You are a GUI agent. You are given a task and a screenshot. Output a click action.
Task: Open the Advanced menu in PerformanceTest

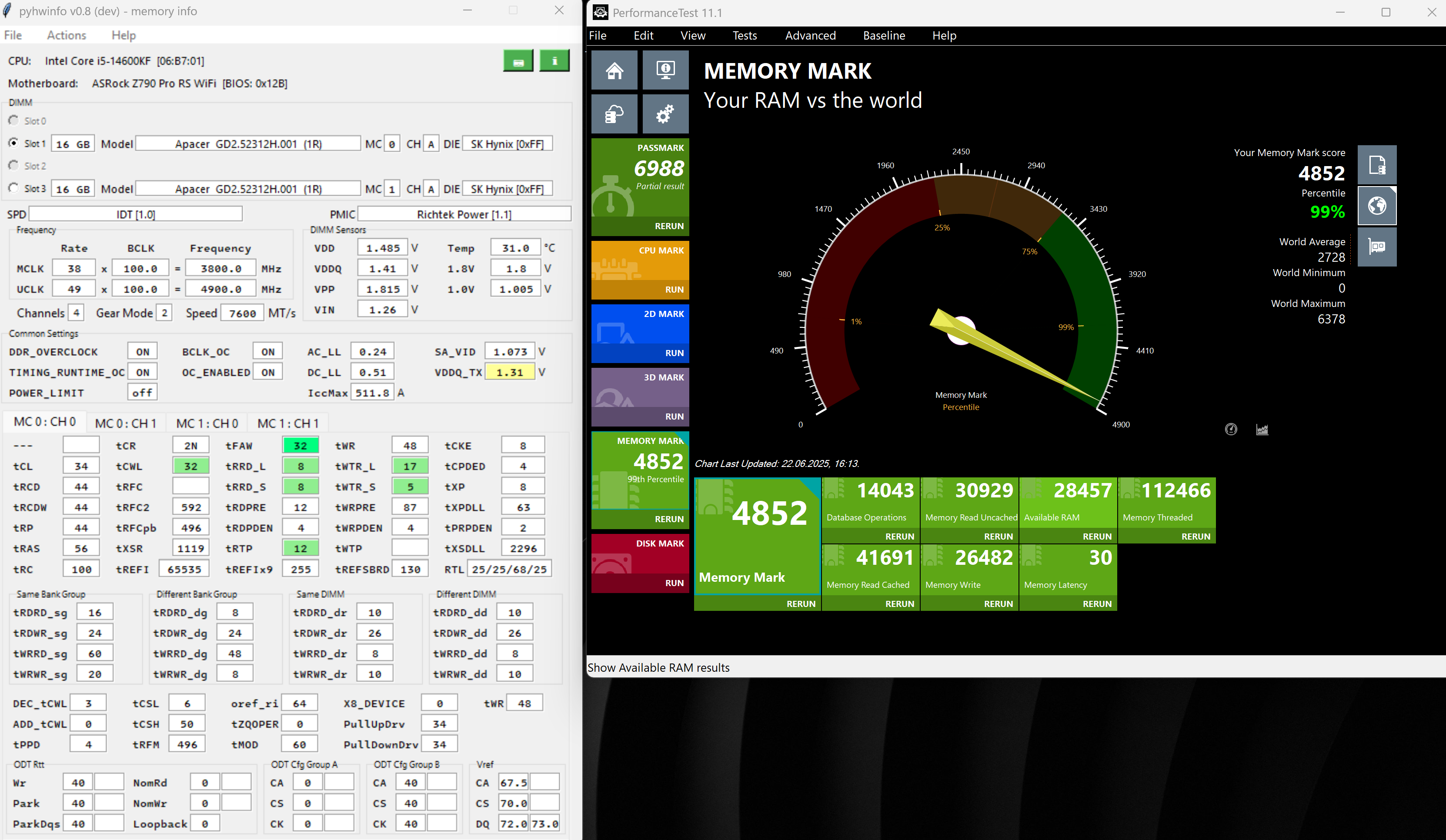[x=810, y=36]
